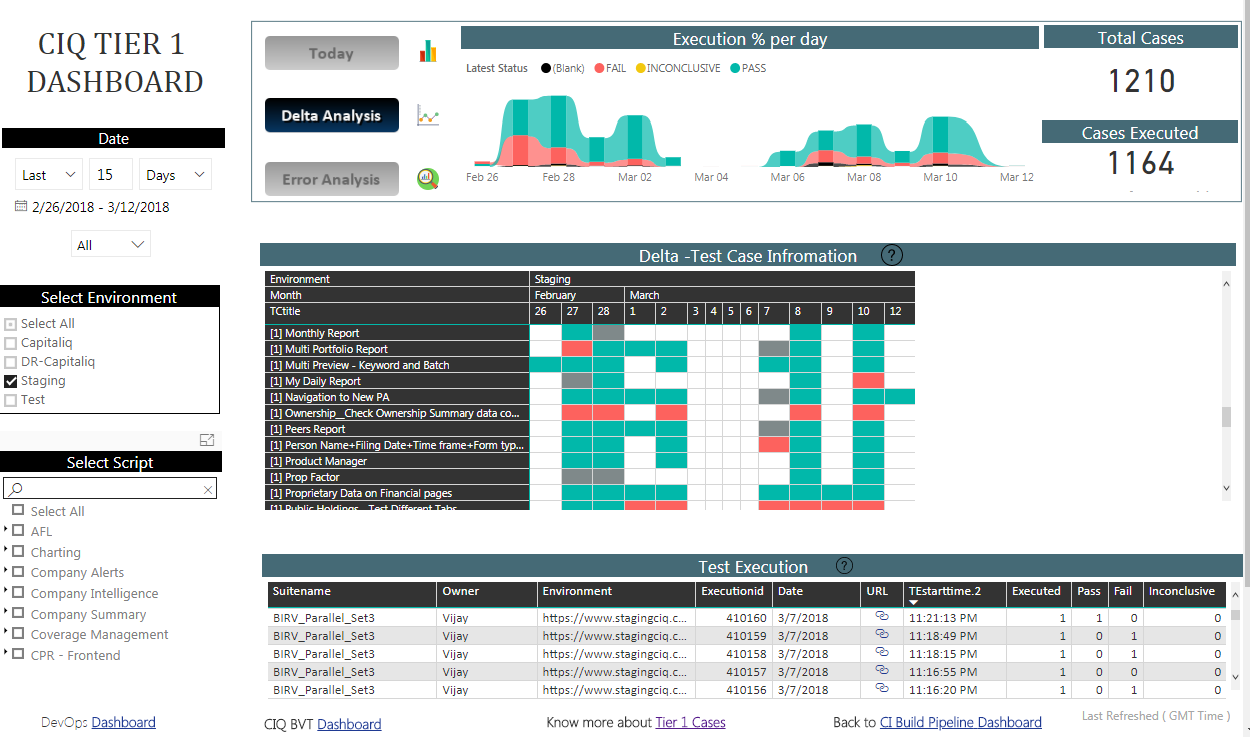The width and height of the screenshot is (1250, 737).
Task: Click into the Select Script search field
Action: pos(109,489)
